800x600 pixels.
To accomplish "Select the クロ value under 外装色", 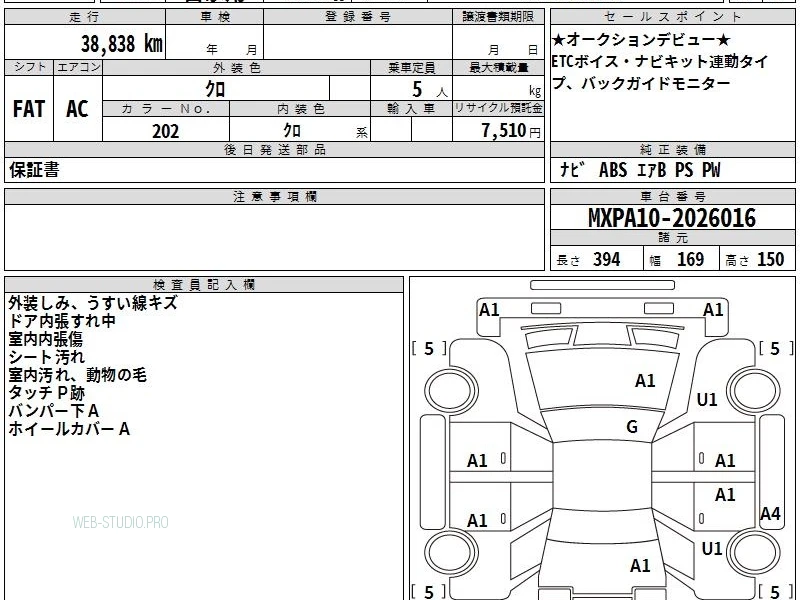I will [x=215, y=89].
